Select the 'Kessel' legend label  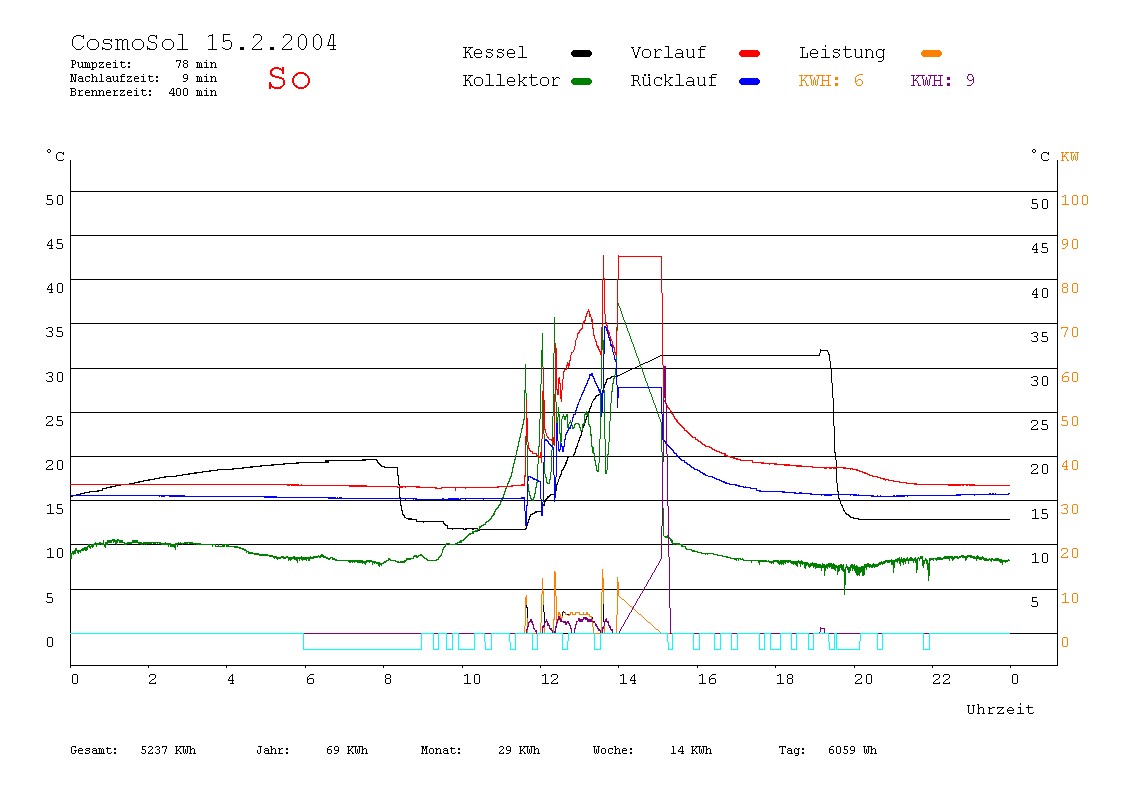pos(494,53)
